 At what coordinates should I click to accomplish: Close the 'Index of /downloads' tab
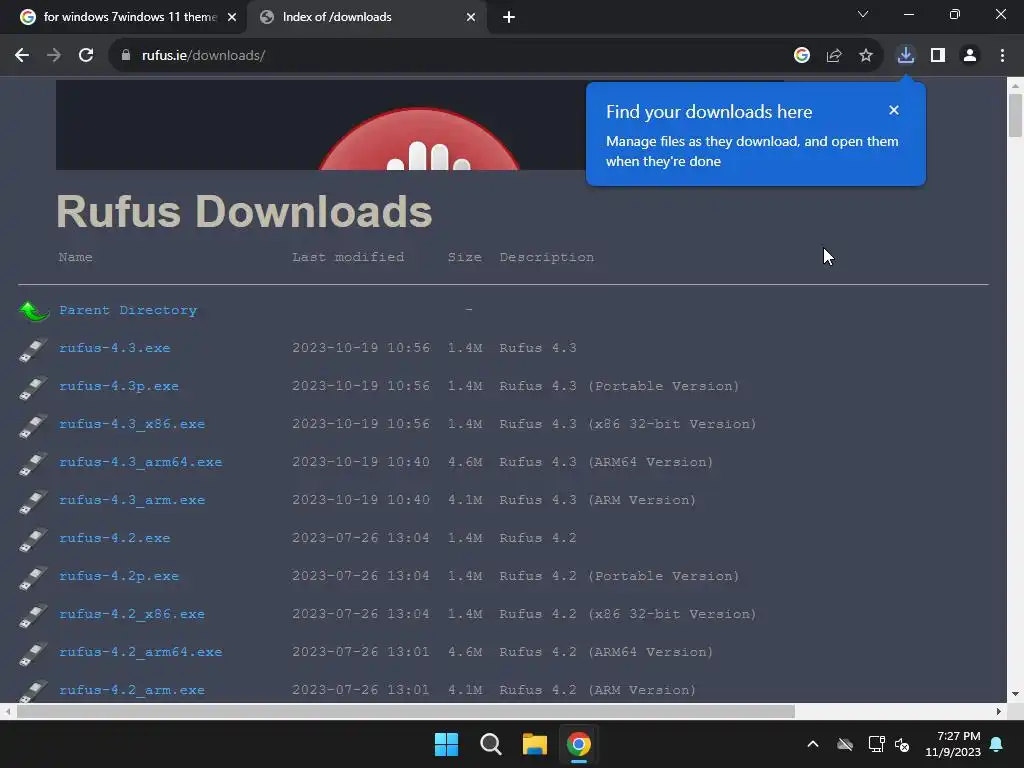[471, 17]
